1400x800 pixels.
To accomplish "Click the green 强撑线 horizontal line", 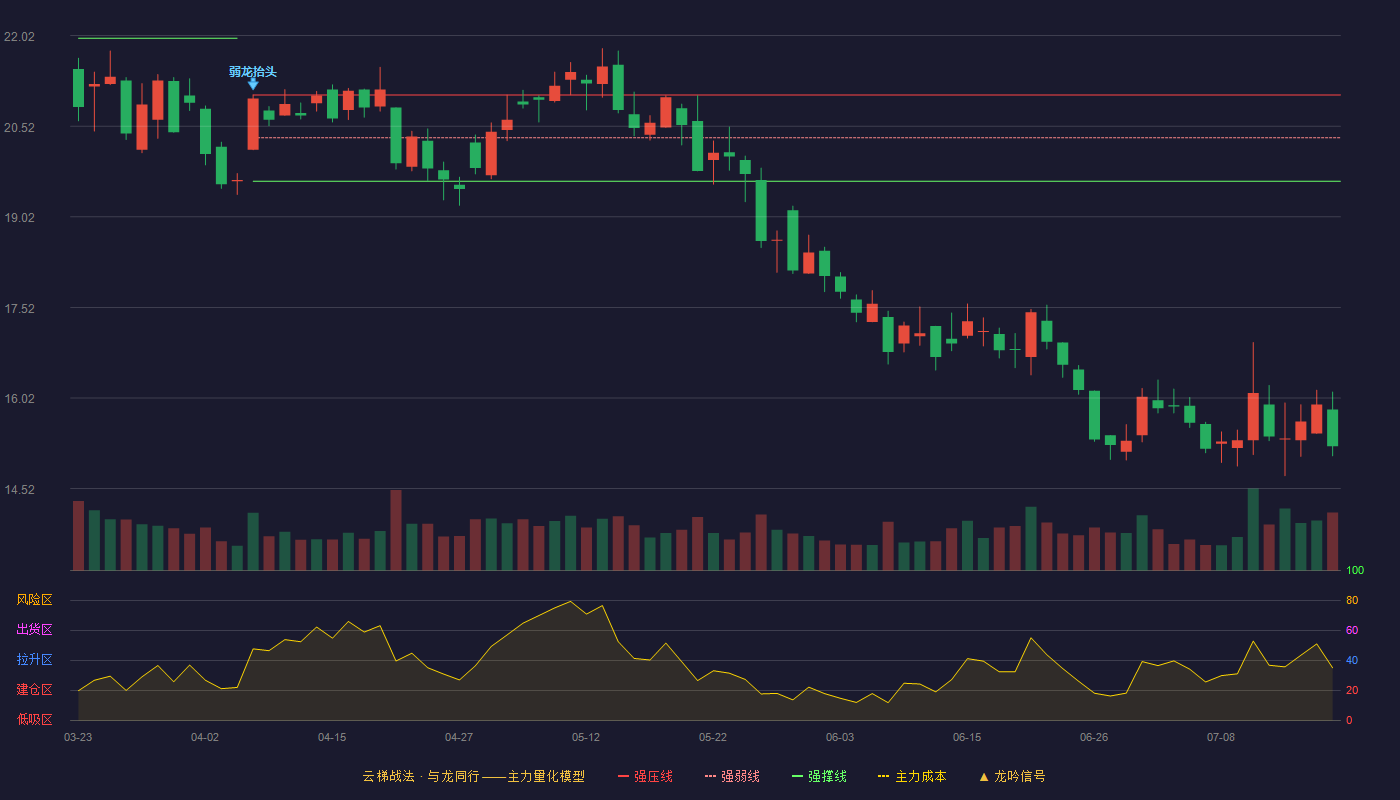I will pos(796,181).
